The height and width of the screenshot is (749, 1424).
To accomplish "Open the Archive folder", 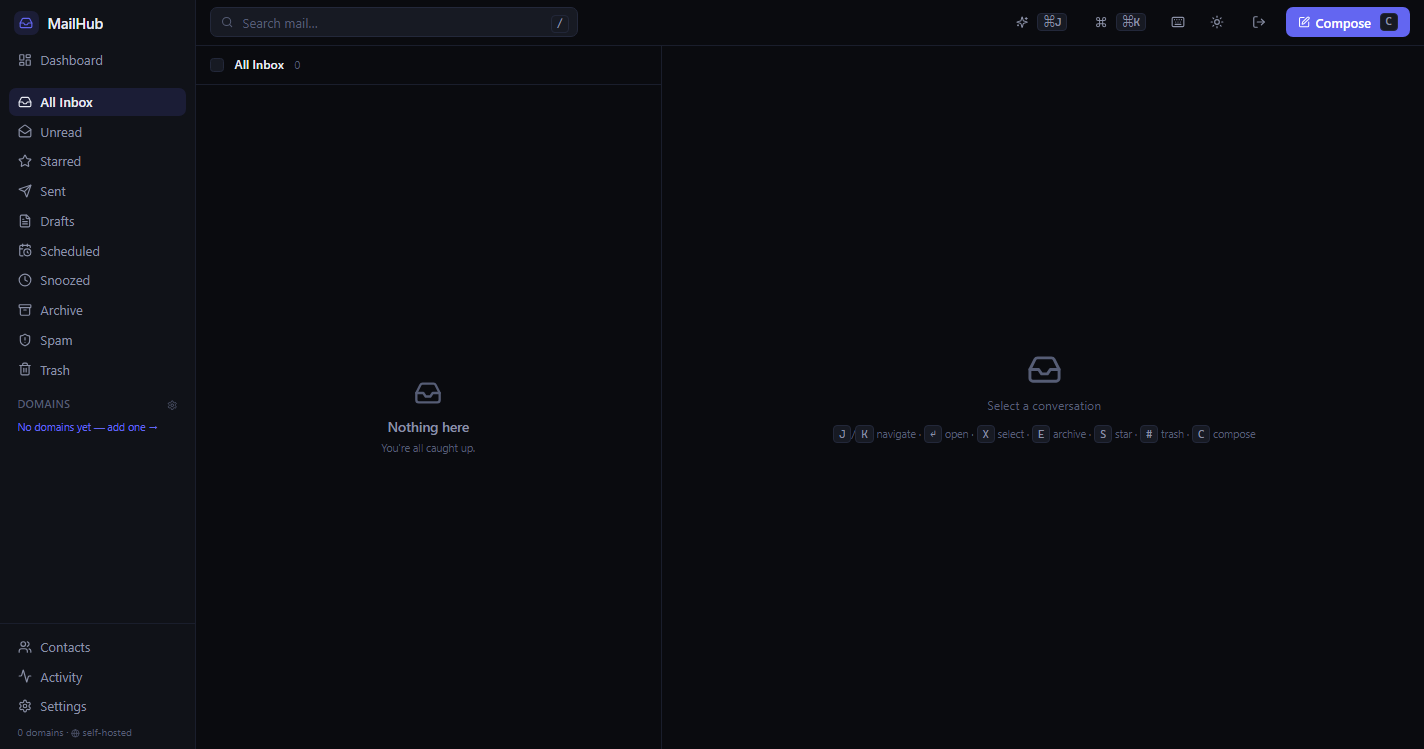I will [97, 310].
